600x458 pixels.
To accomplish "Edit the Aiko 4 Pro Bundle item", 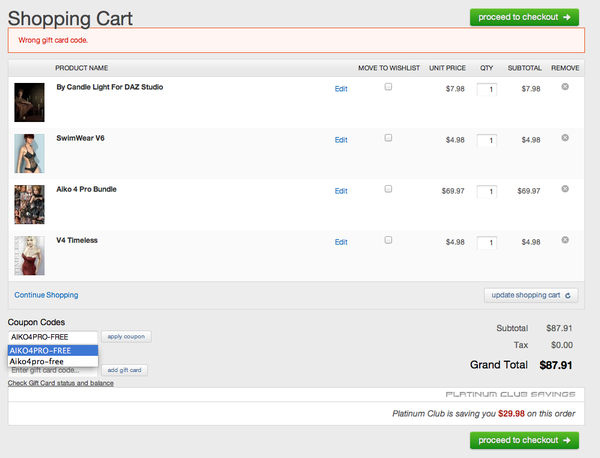I will (x=341, y=191).
